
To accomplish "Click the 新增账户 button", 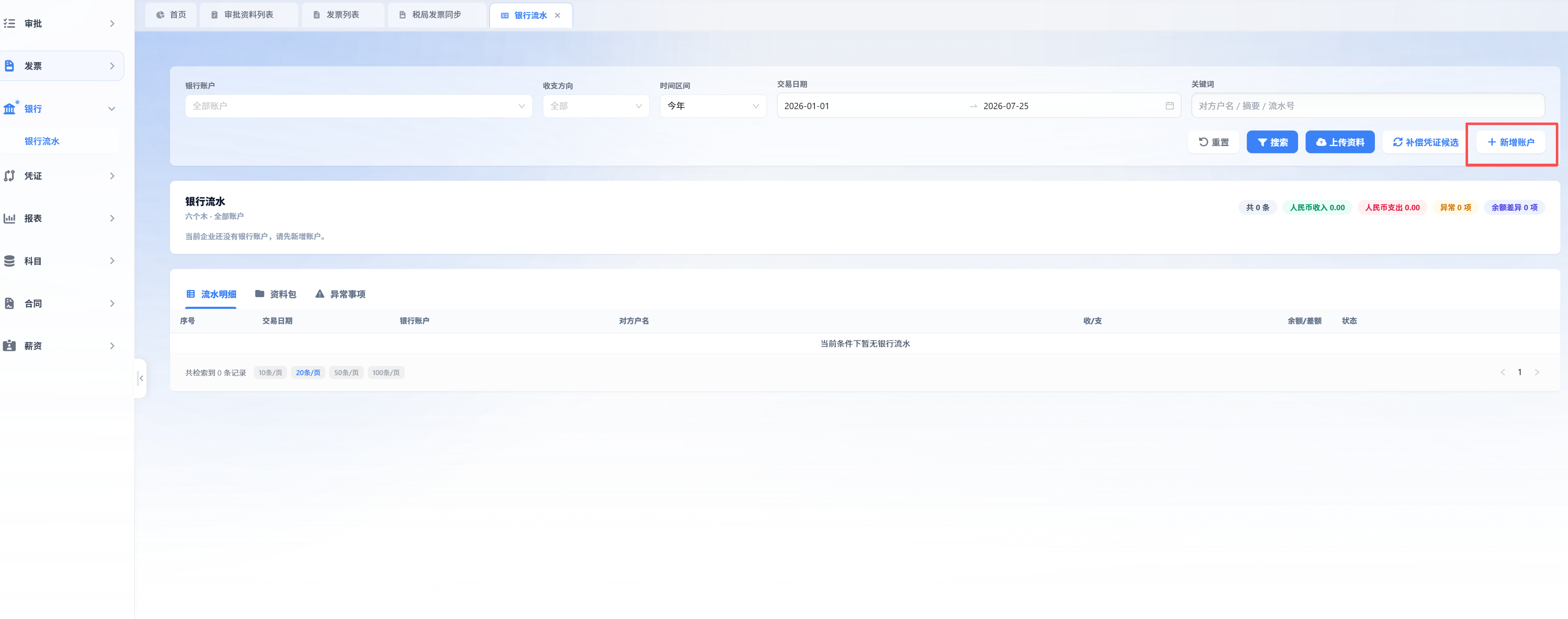I will click(1511, 142).
